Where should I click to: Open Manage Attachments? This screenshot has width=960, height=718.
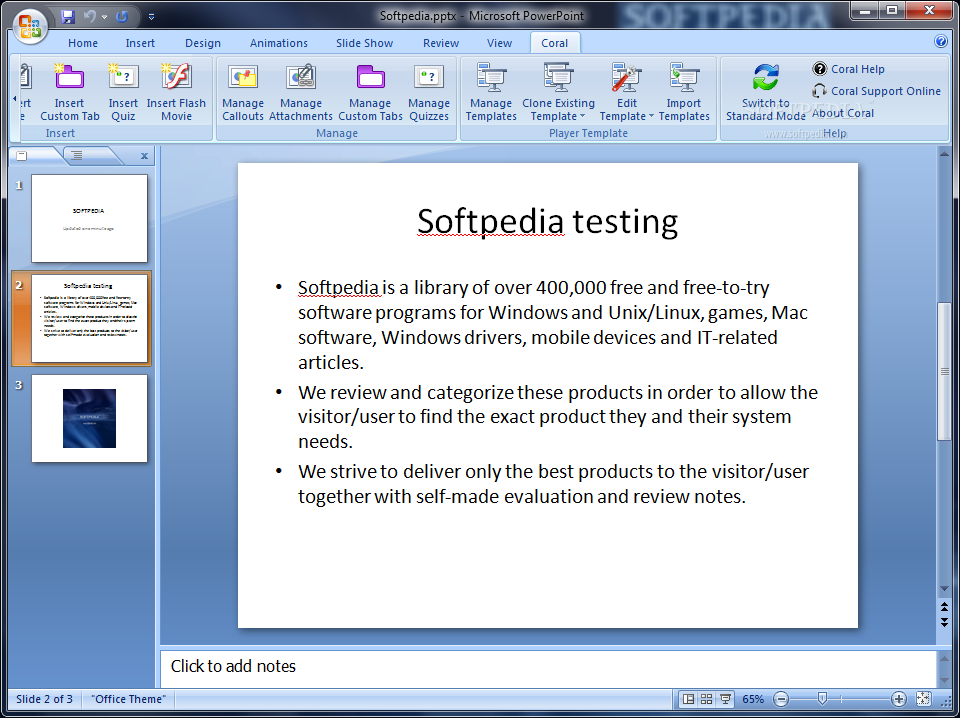(301, 92)
